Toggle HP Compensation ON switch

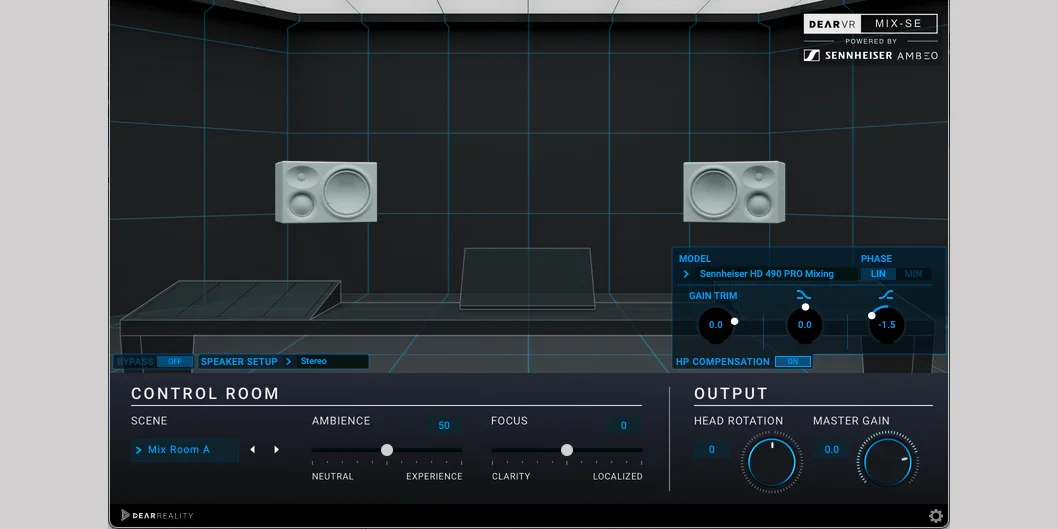(792, 362)
